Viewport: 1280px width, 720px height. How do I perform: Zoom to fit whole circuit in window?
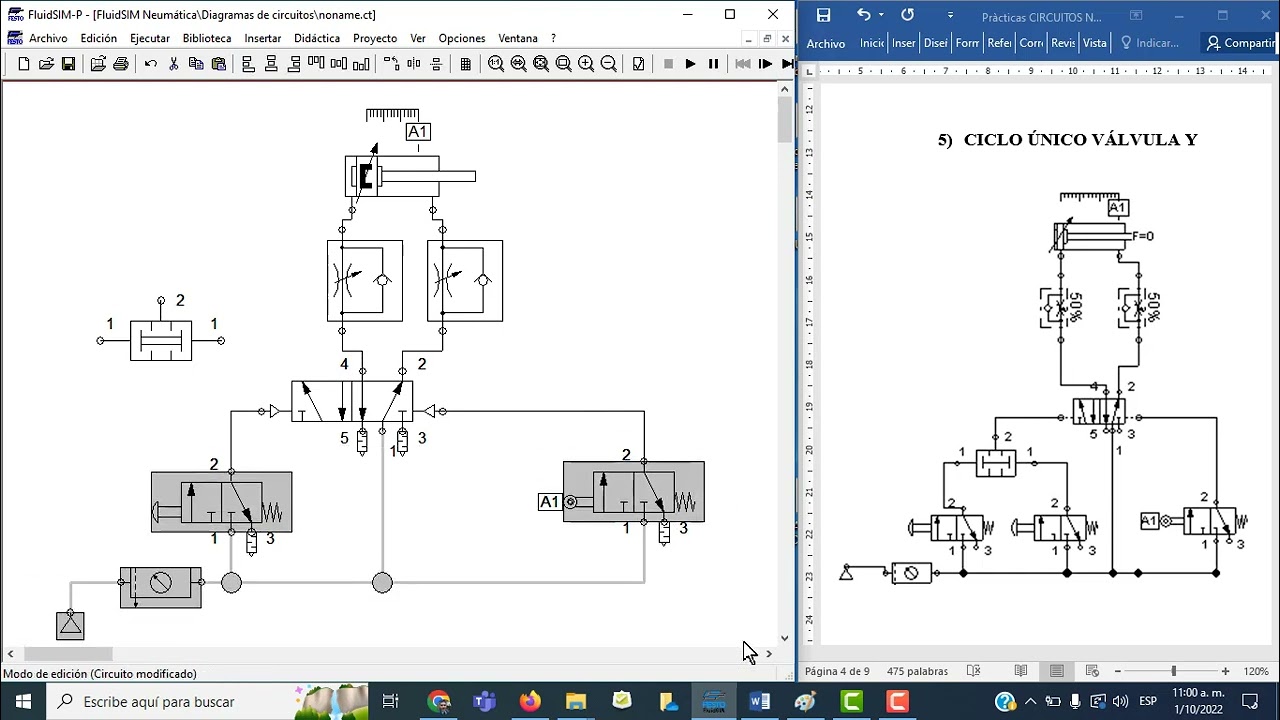(x=541, y=64)
